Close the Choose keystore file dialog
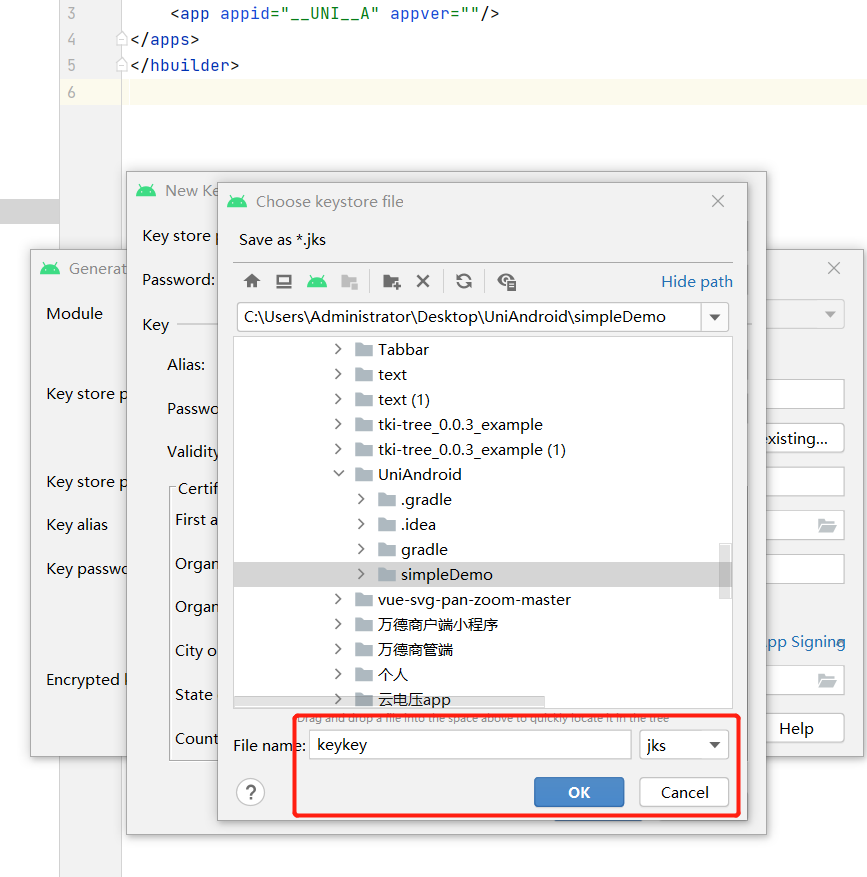 click(x=718, y=201)
